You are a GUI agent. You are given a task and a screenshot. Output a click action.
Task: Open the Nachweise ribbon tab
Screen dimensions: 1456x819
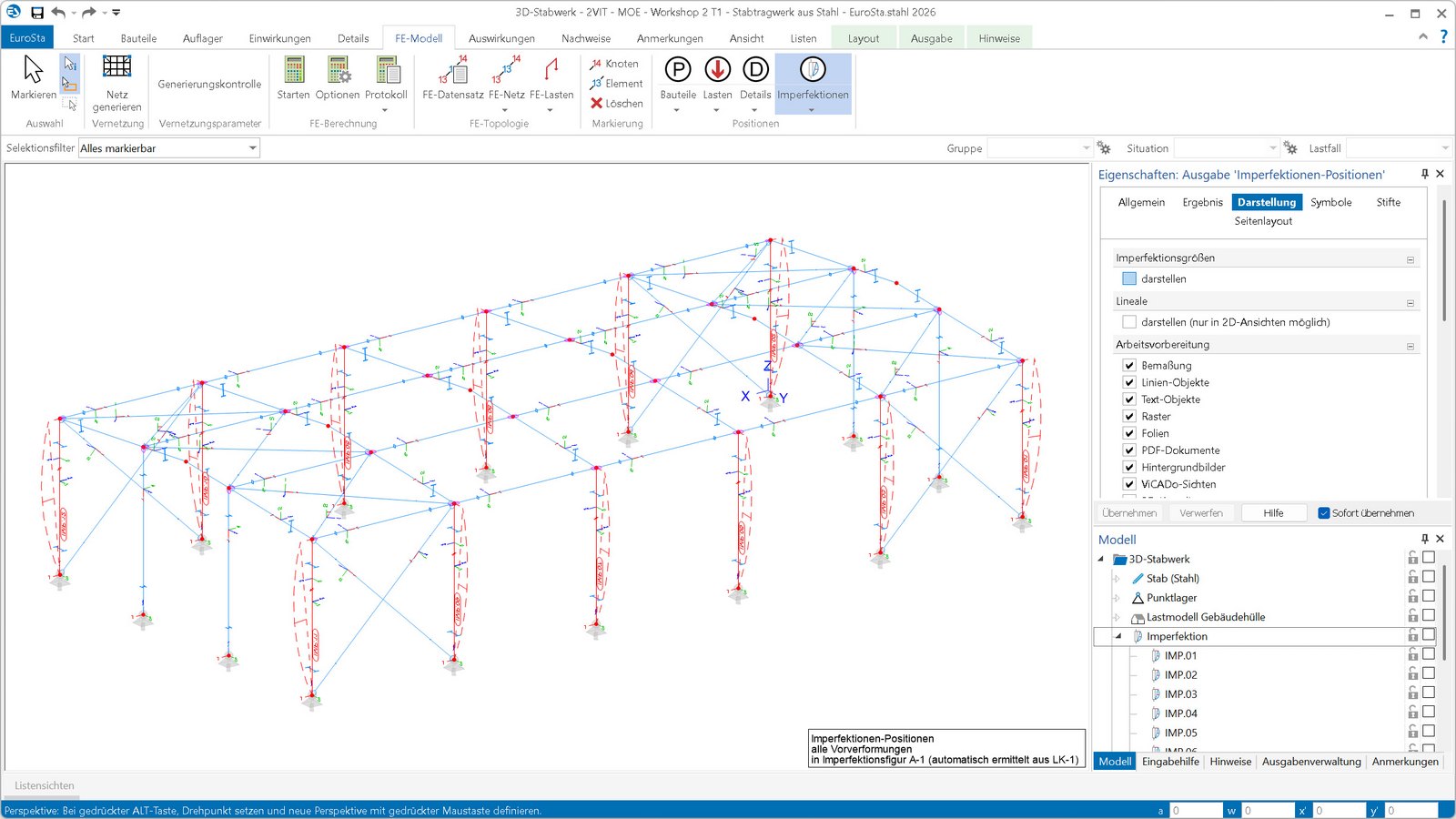point(586,38)
